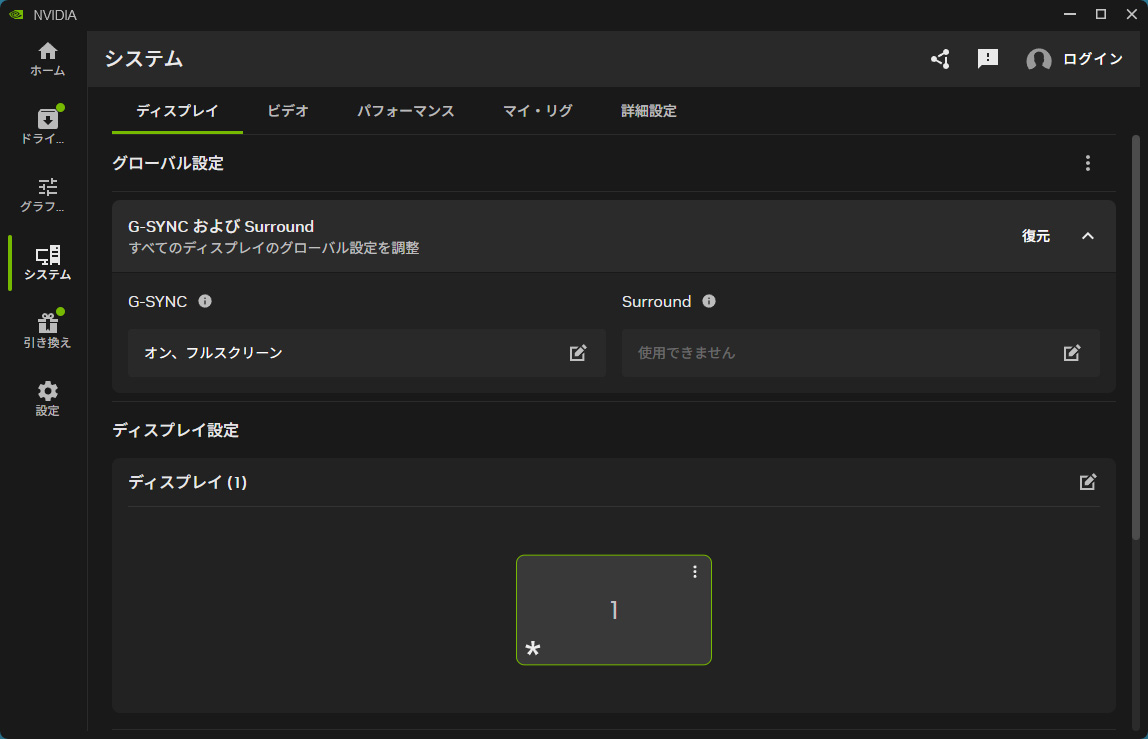This screenshot has width=1148, height=739.
Task: Switch to the パフォーマンス tab
Action: (x=406, y=111)
